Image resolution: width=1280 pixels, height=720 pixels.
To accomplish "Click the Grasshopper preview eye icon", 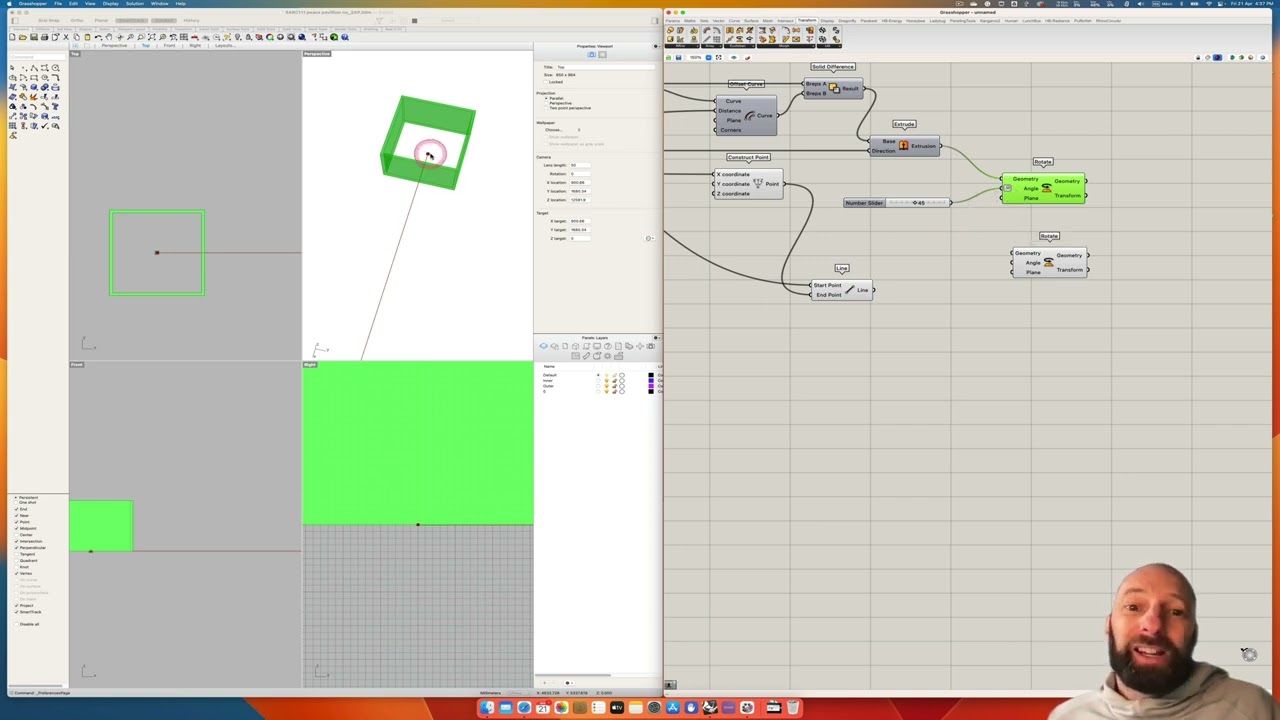I will pos(734,57).
